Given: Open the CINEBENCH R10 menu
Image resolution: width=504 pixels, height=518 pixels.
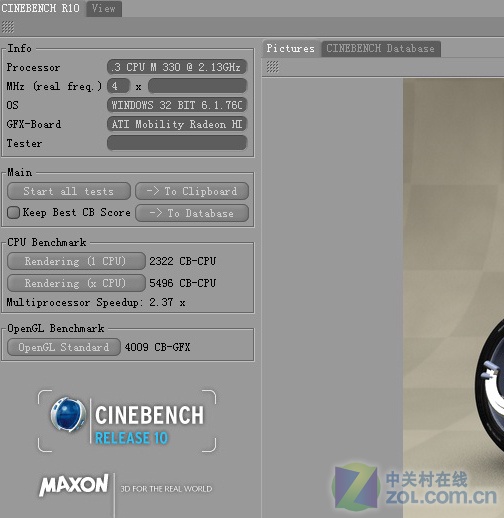Looking at the screenshot, I should [40, 8].
